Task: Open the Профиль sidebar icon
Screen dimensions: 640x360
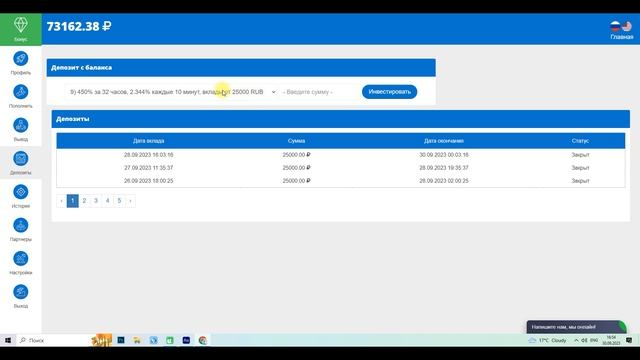Action: tap(21, 58)
